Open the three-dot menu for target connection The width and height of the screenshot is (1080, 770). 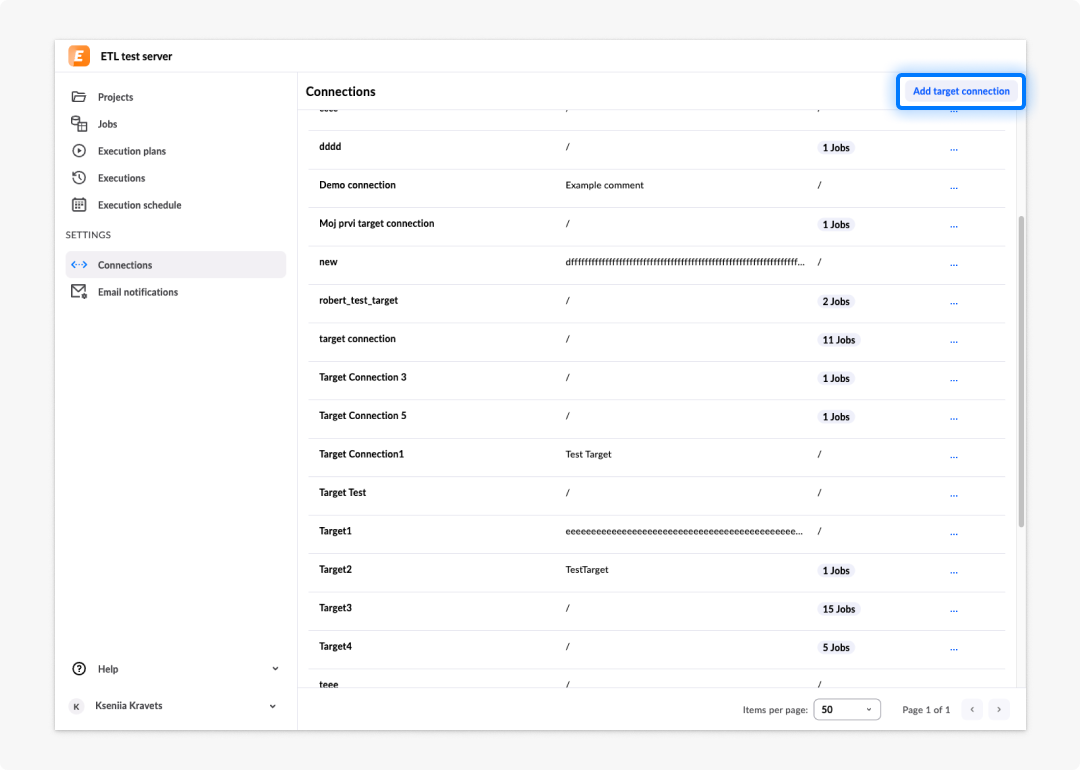click(x=953, y=342)
